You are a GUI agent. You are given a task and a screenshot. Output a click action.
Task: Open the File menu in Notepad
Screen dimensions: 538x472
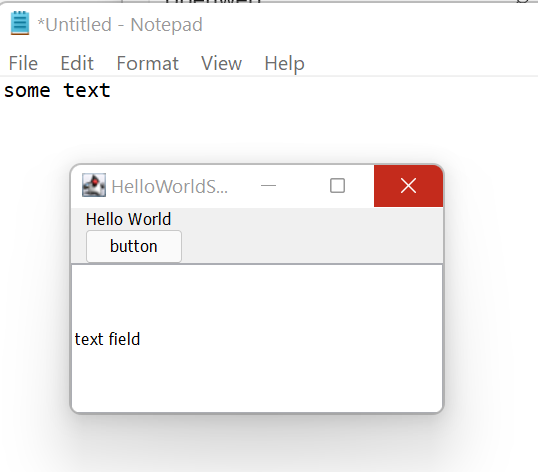pos(23,63)
